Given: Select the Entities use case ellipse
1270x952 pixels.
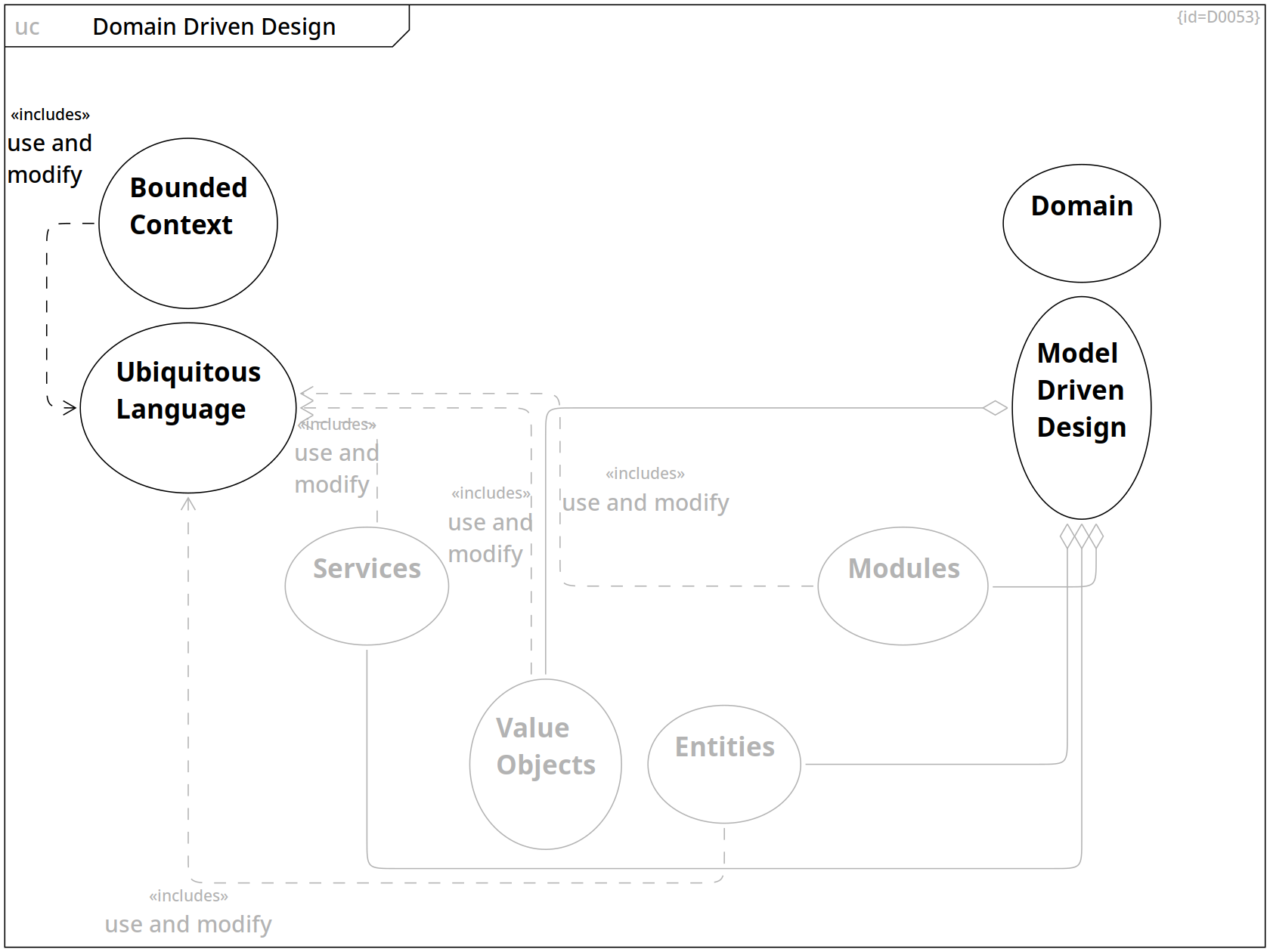Looking at the screenshot, I should 724,764.
